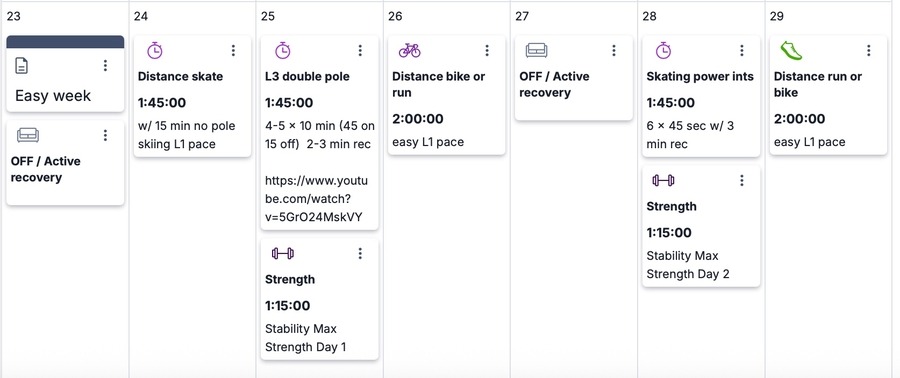
Task: Click the dumbbell icon on Strength Day 2 card
Action: click(x=663, y=181)
